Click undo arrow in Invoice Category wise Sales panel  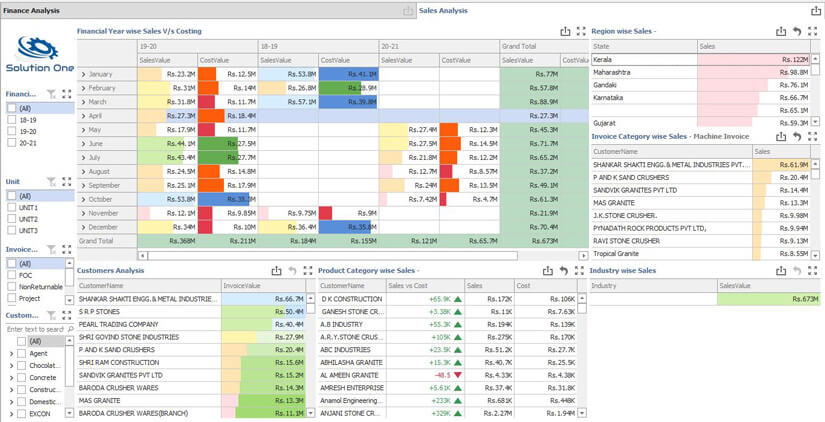[797, 137]
